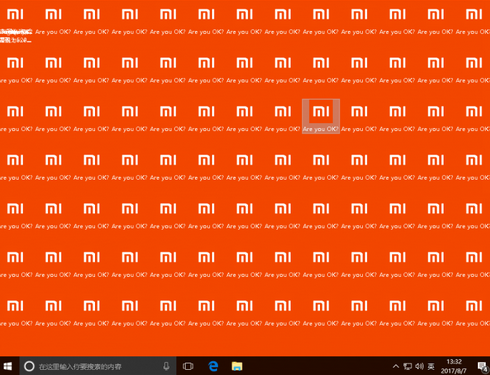This screenshot has height=375, width=490.
Task: Open the clock showing 13:32
Action: pos(454,366)
